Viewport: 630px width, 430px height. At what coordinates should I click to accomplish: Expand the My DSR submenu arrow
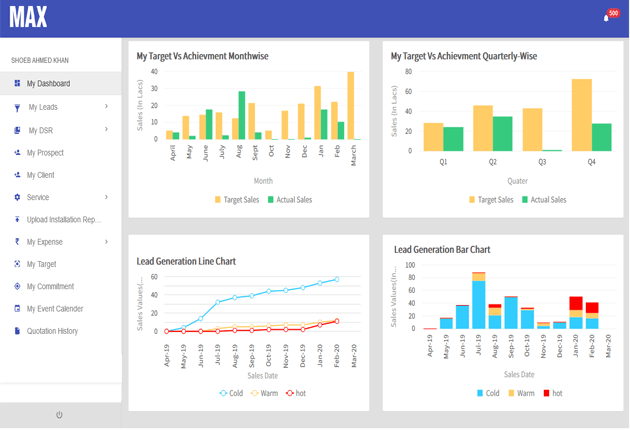107,129
